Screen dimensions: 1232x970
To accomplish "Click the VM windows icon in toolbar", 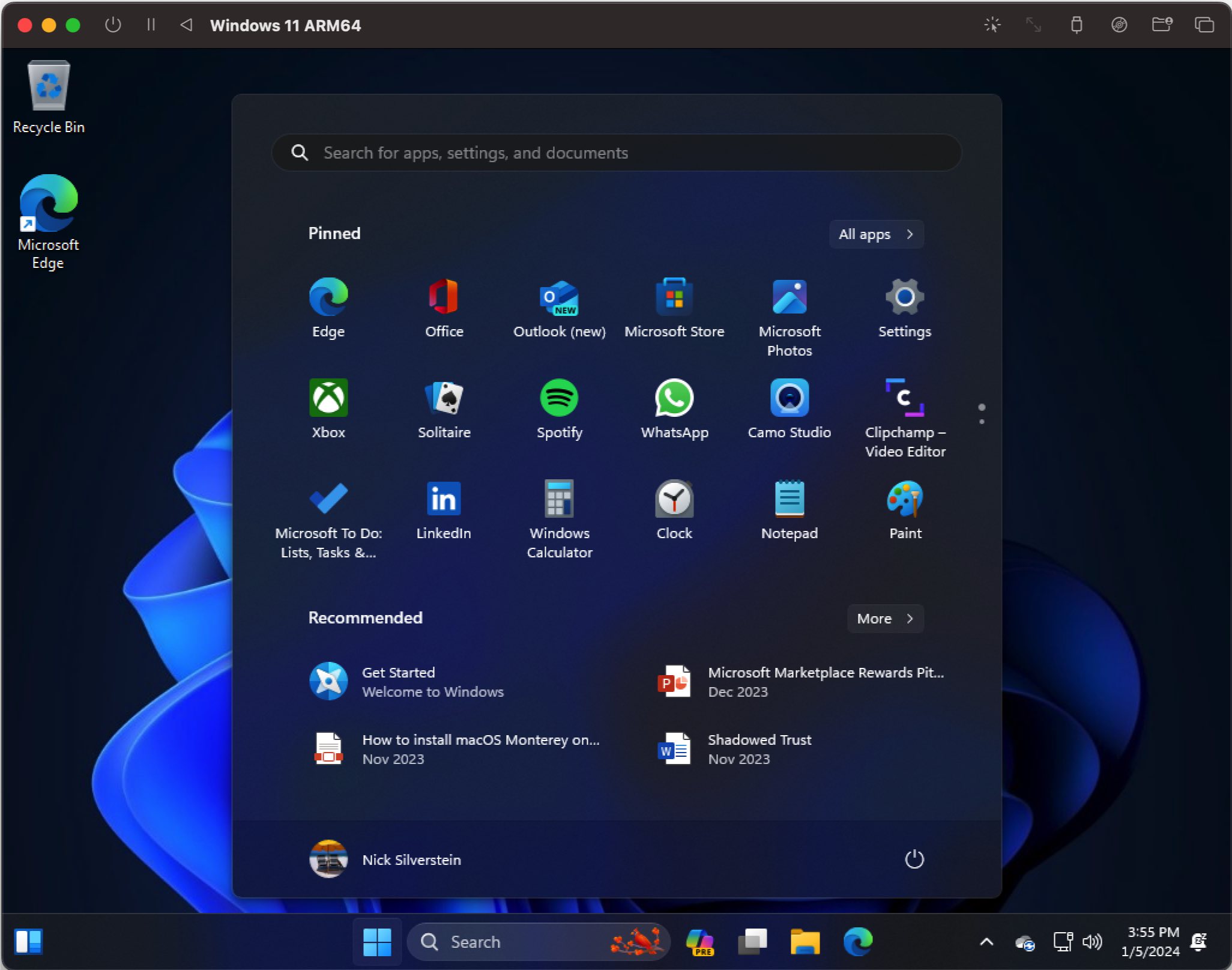I will (x=1204, y=25).
